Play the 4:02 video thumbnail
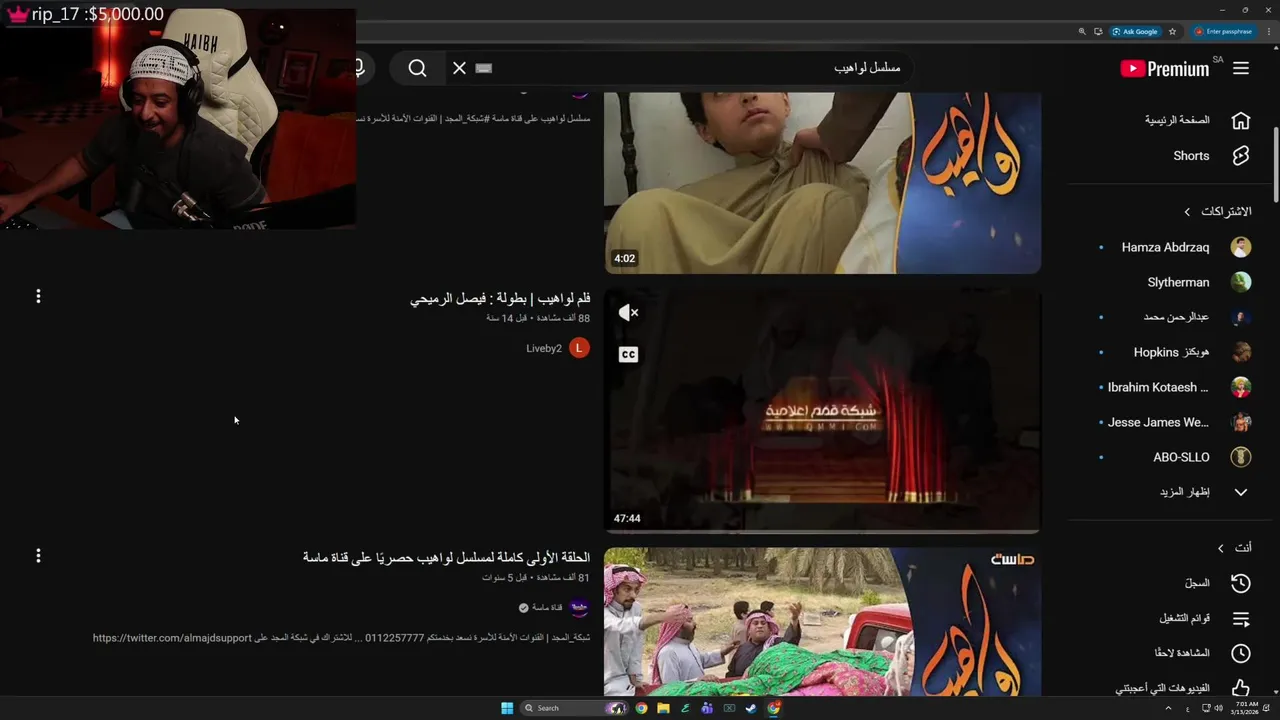The image size is (1280, 720). pos(822,183)
